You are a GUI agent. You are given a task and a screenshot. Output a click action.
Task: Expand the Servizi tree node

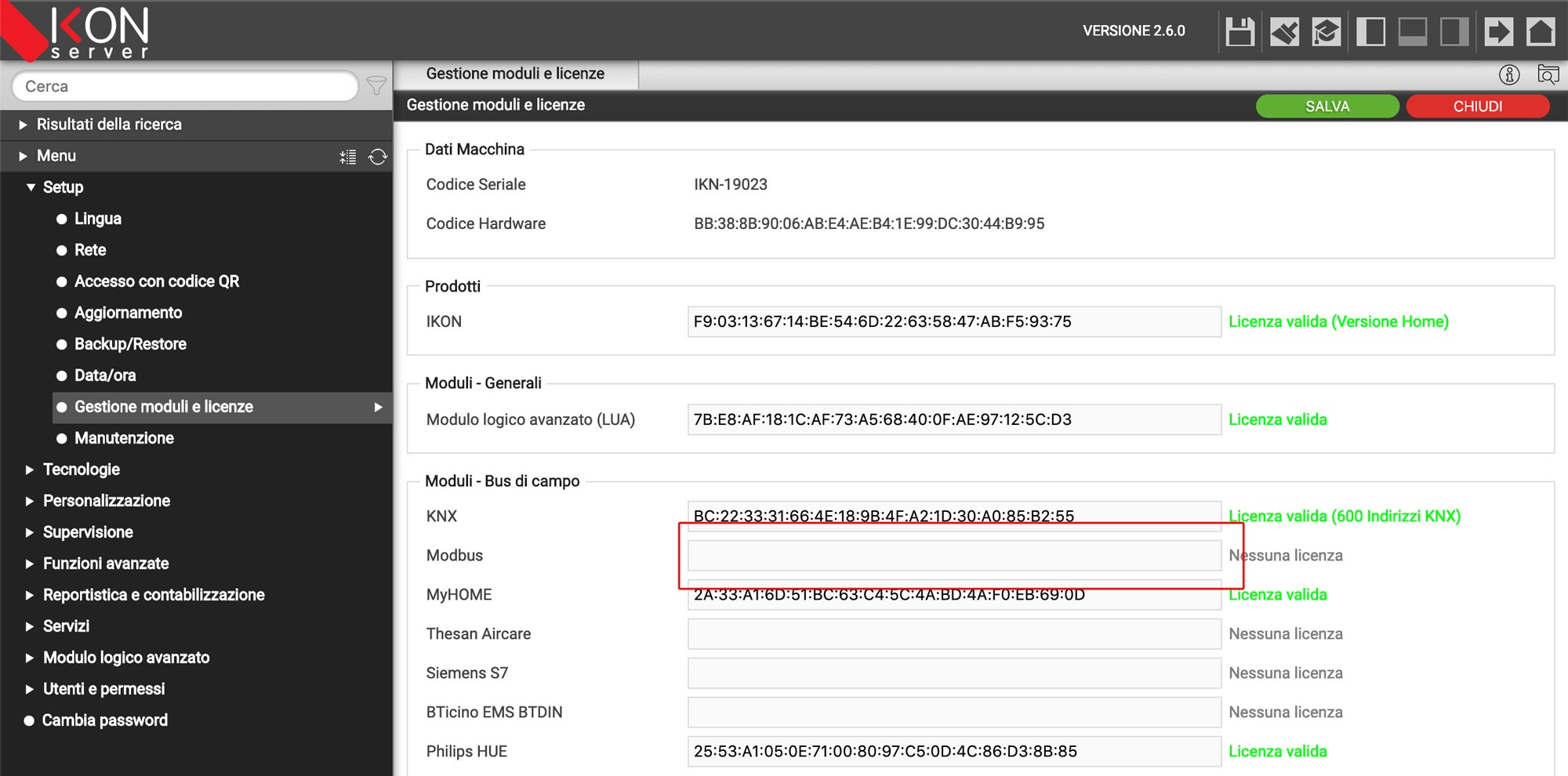[x=29, y=626]
